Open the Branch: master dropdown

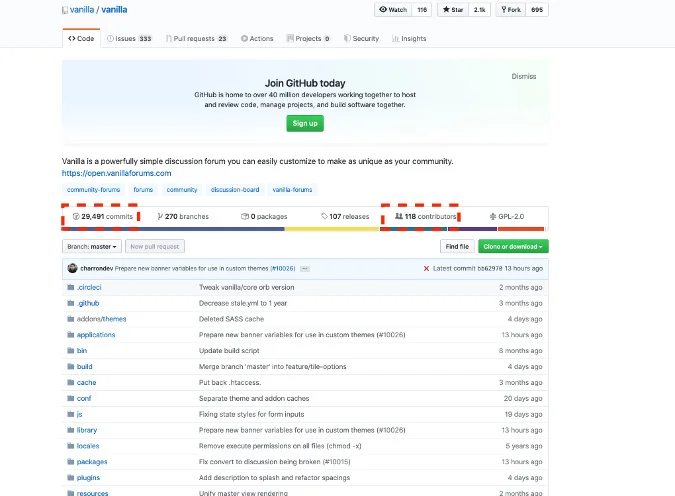tap(92, 246)
